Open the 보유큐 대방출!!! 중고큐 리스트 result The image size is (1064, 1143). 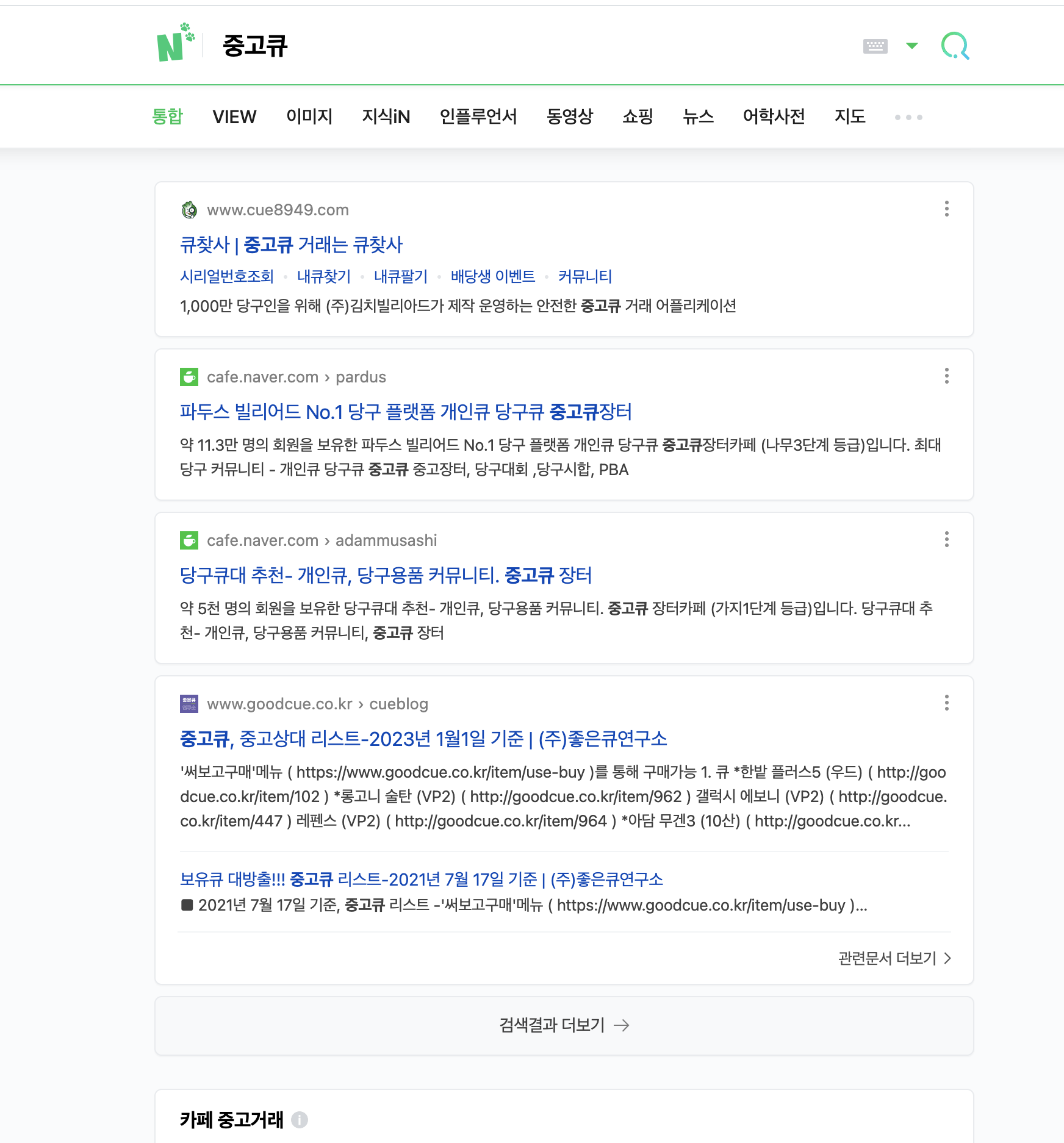coord(422,879)
